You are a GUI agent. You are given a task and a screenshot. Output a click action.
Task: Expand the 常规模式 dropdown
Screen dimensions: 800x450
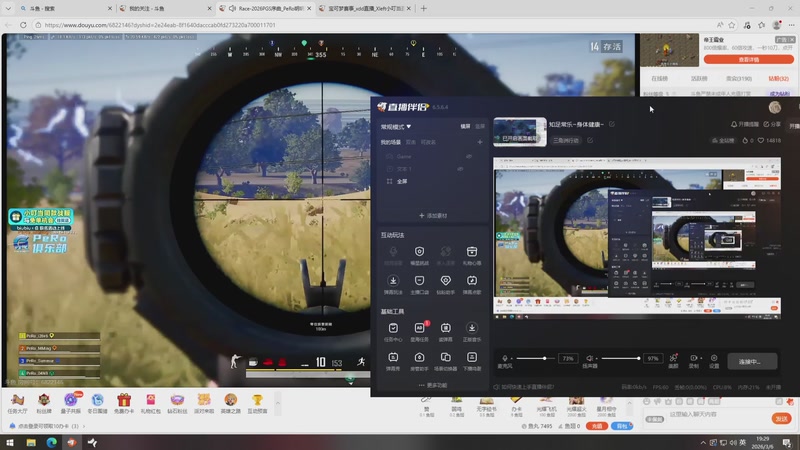(396, 127)
